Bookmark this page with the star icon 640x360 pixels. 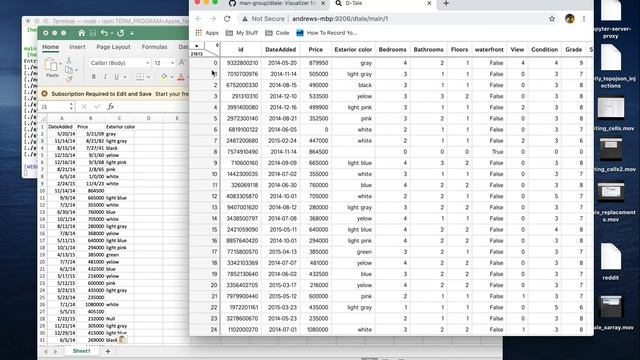point(552,19)
